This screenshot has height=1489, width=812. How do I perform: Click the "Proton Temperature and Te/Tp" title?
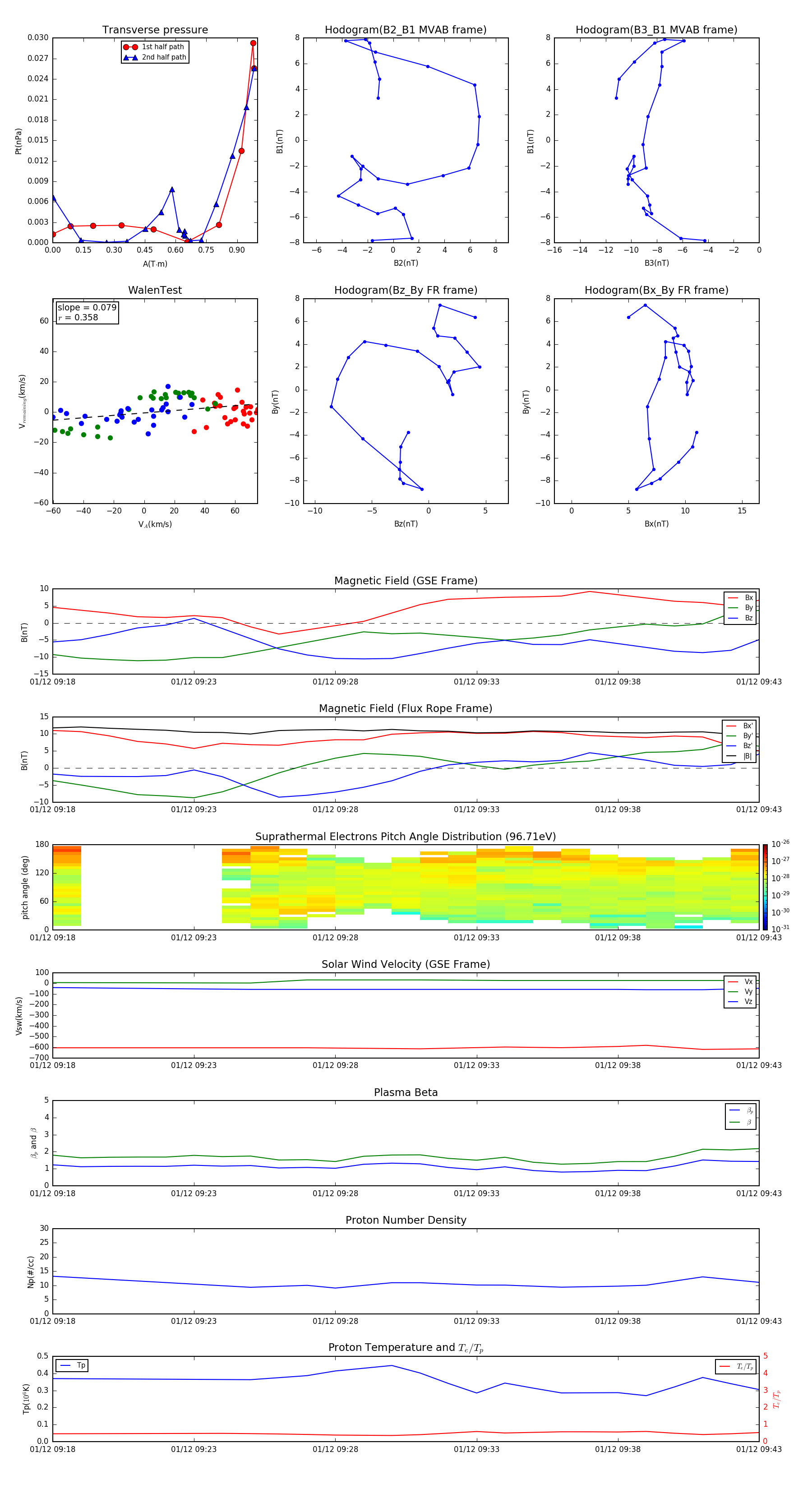(x=406, y=1348)
